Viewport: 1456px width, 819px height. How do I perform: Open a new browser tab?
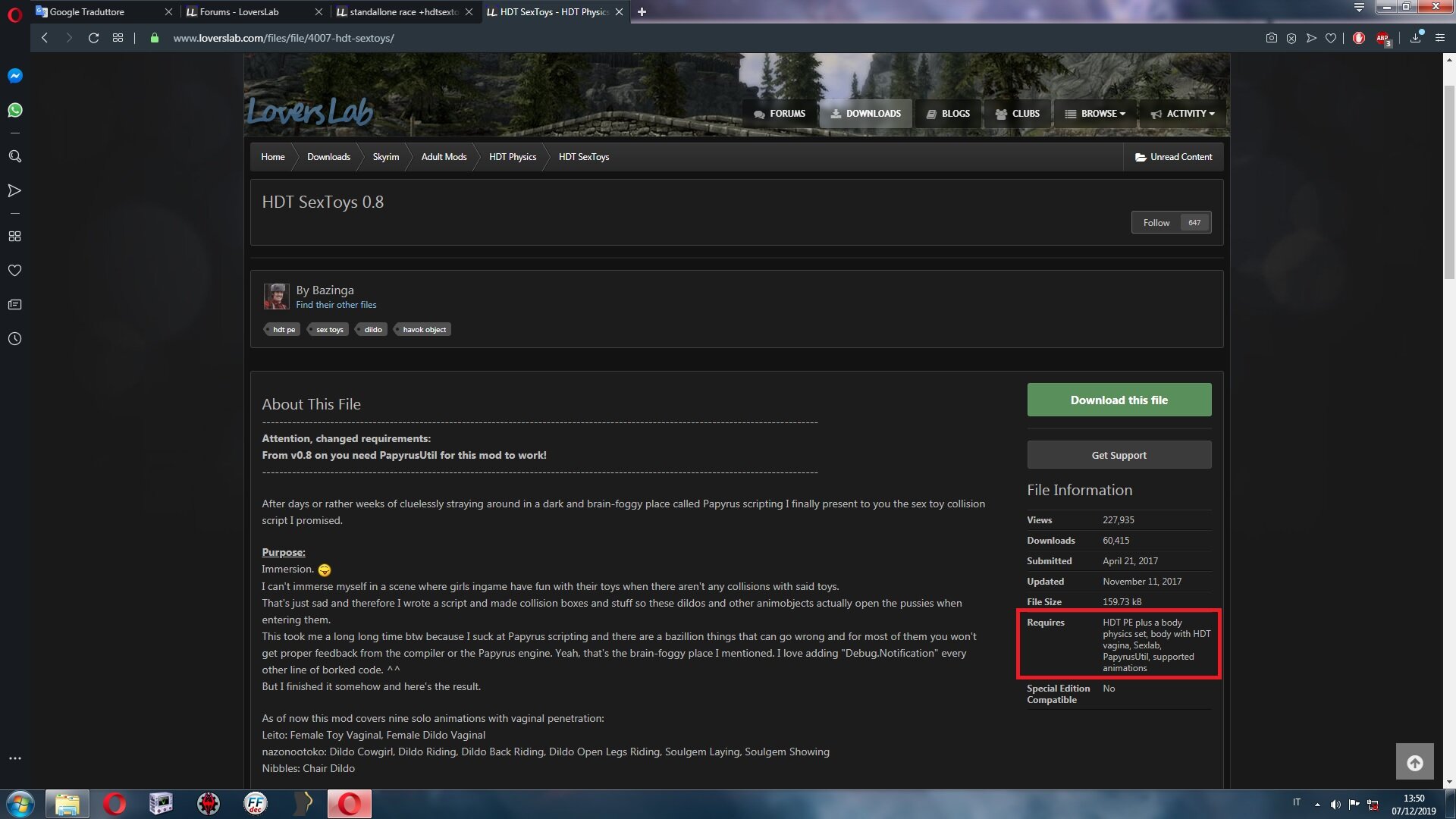pyautogui.click(x=642, y=11)
